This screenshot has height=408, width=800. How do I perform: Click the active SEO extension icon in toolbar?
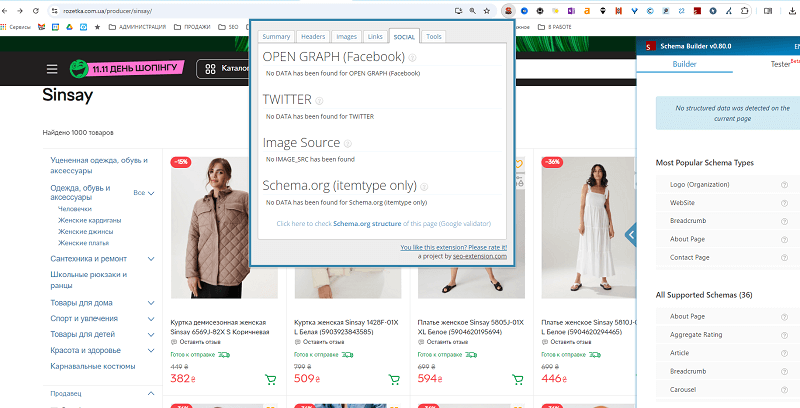click(x=508, y=10)
